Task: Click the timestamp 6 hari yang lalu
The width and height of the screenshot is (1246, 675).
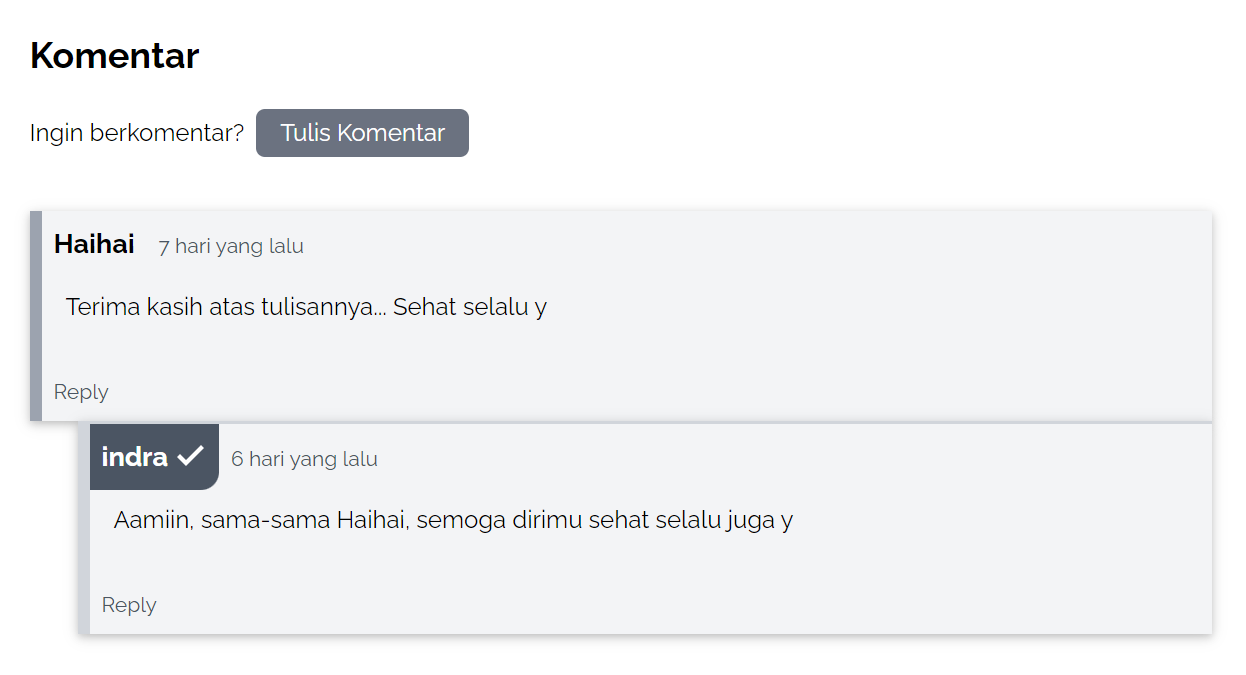Action: pyautogui.click(x=304, y=458)
